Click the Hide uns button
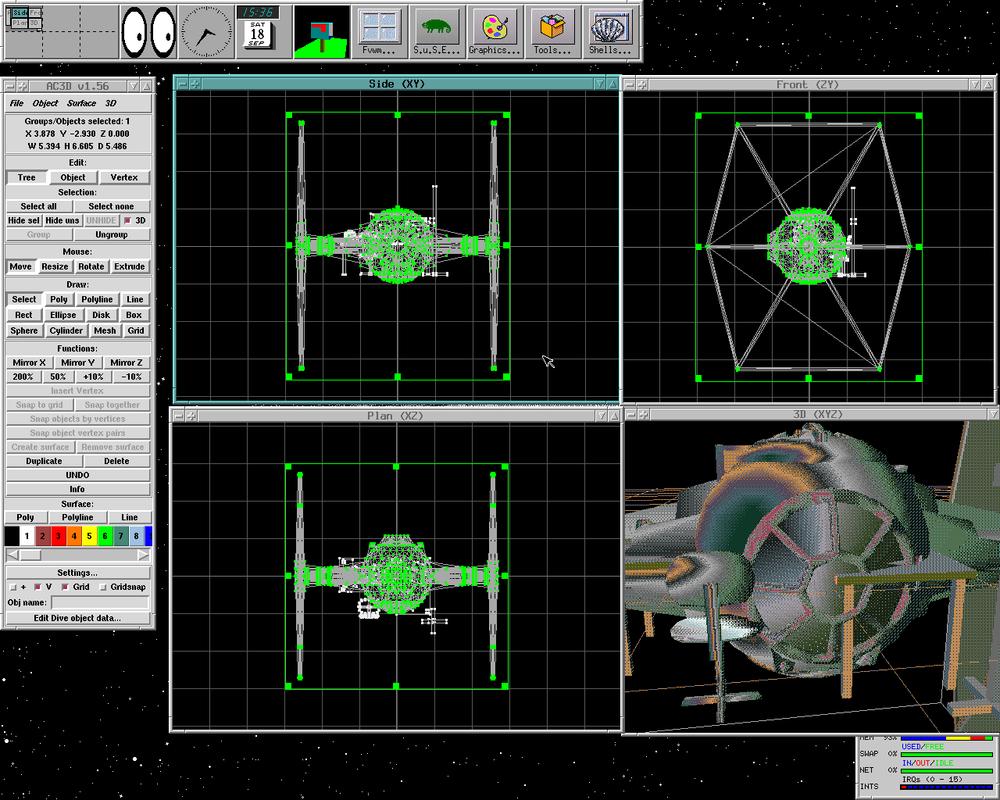Image resolution: width=1000 pixels, height=800 pixels. click(62, 220)
